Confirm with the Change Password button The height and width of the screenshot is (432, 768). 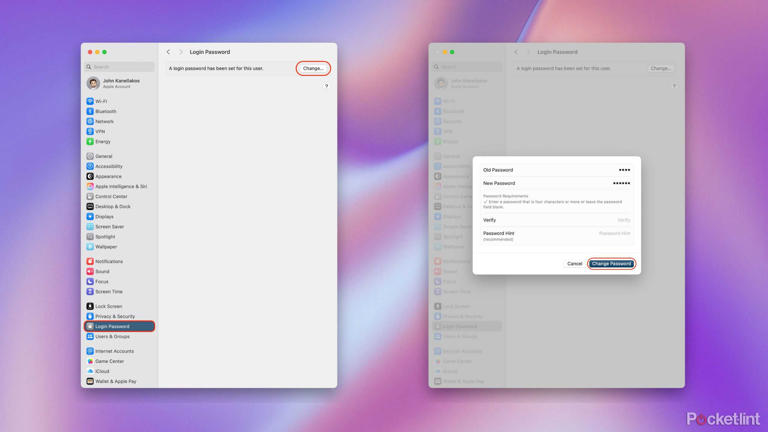pyautogui.click(x=611, y=264)
